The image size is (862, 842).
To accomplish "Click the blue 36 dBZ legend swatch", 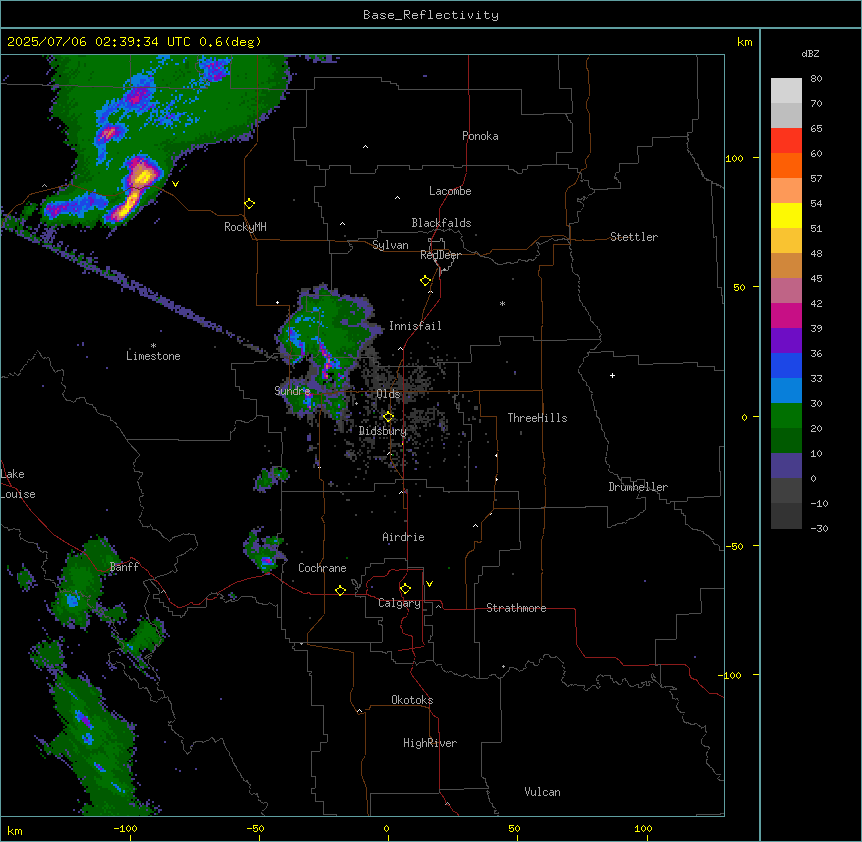I will pos(786,365).
